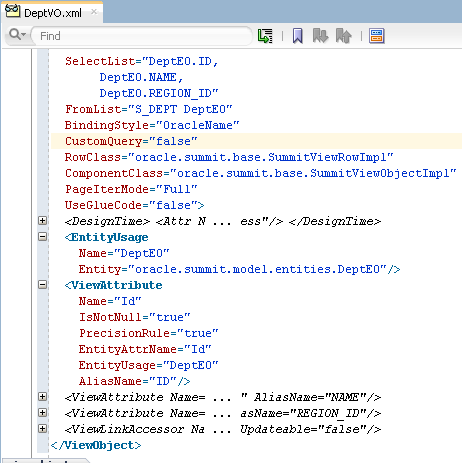Click the BindingStyle attribute line

[152, 125]
